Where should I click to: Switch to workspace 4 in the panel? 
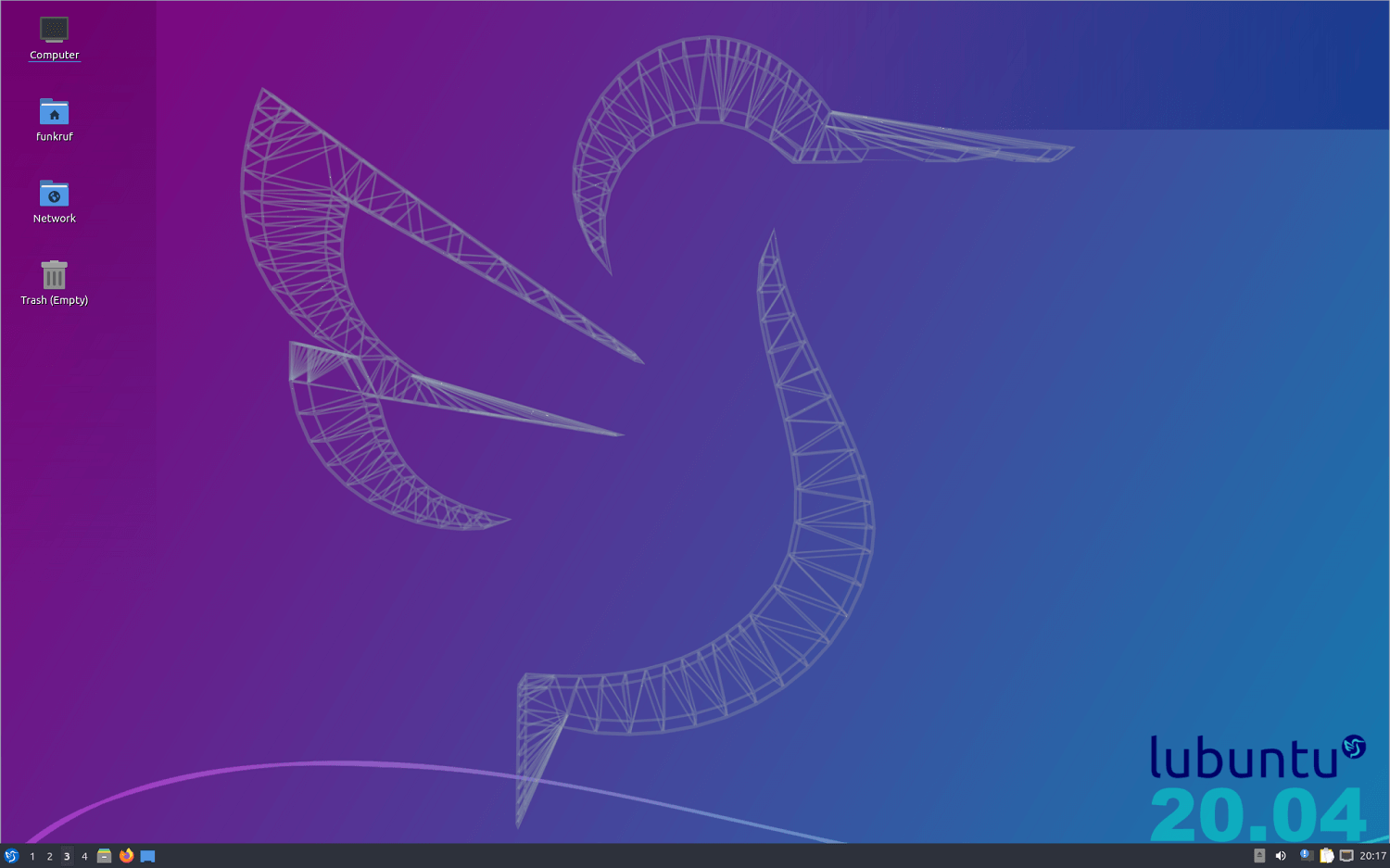(84, 856)
